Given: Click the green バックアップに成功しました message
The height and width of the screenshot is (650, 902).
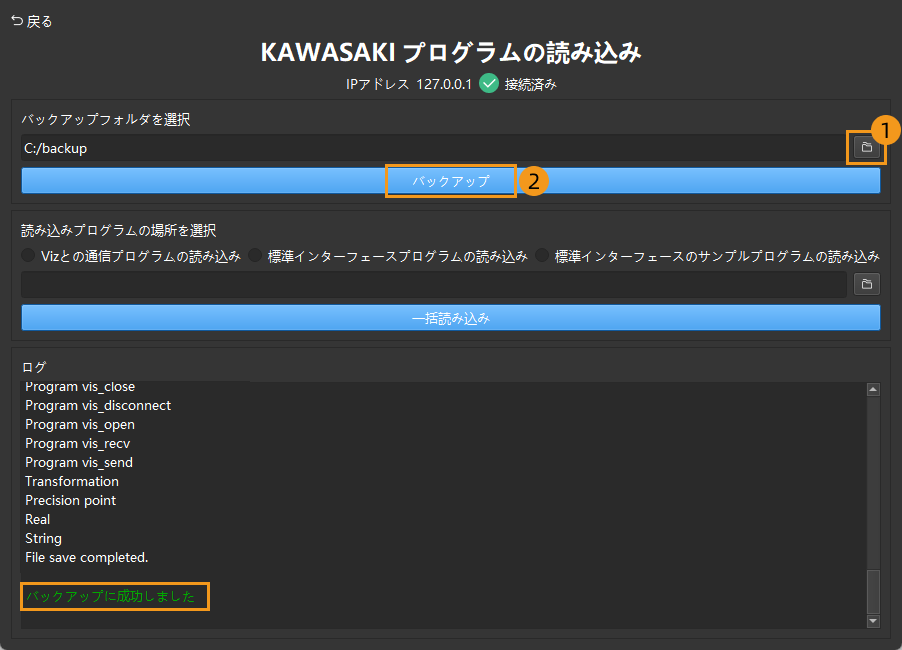Looking at the screenshot, I should [110, 597].
